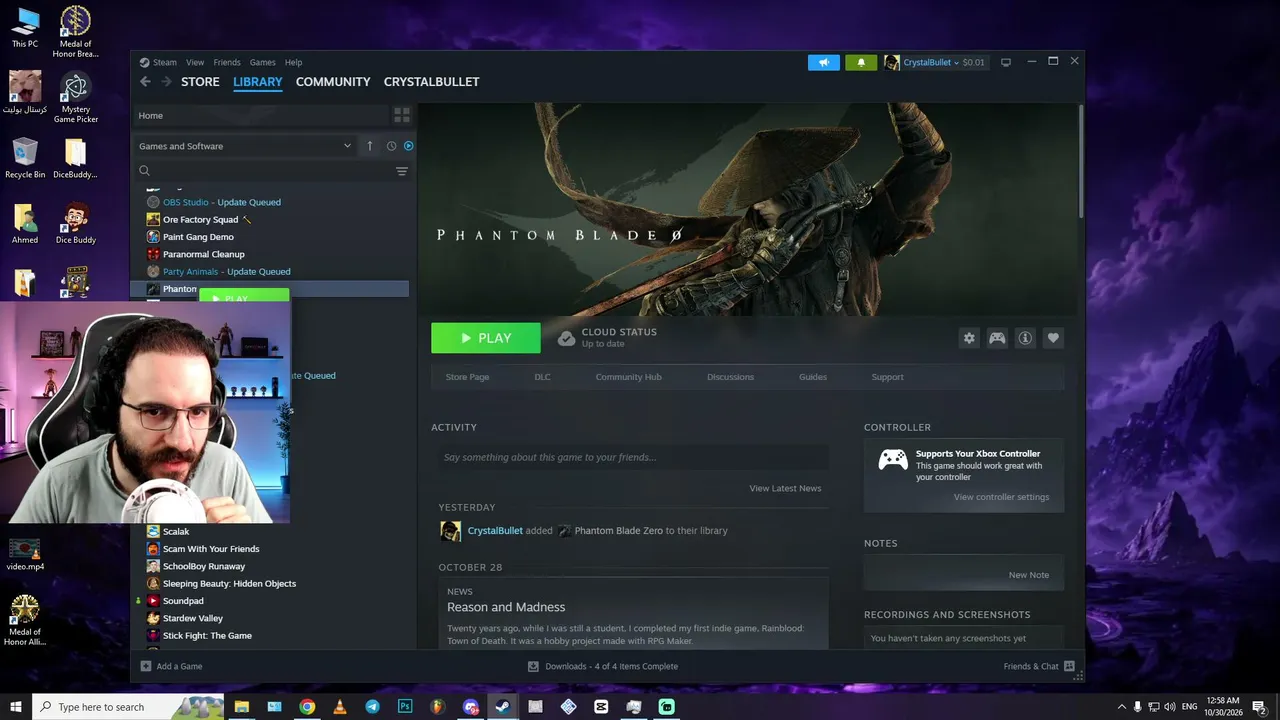Click the library search magnifier
Viewport: 1280px width, 720px height.
pyautogui.click(x=145, y=171)
